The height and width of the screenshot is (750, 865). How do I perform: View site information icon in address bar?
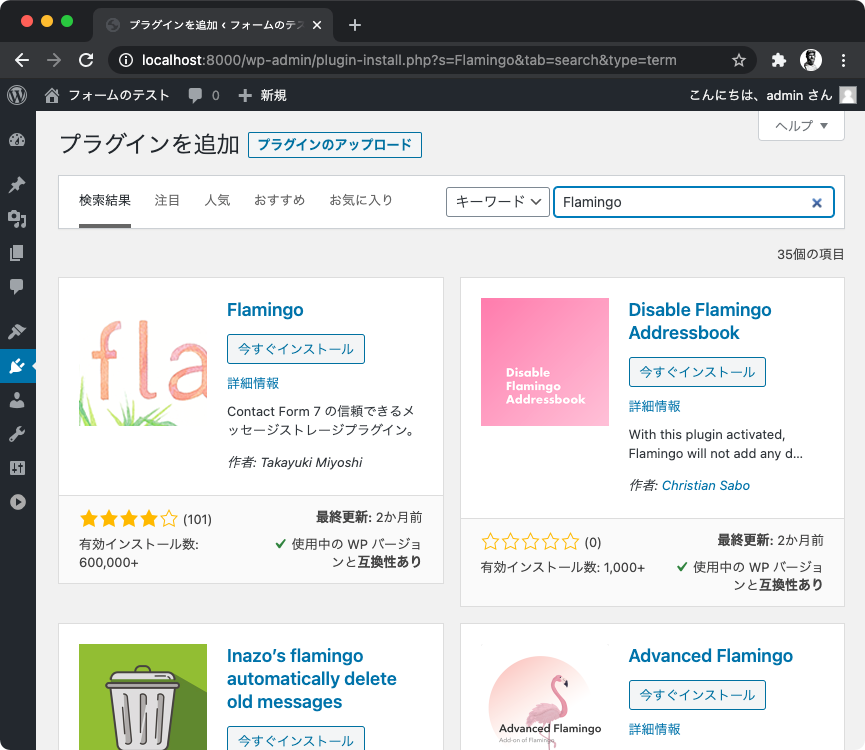click(x=126, y=60)
